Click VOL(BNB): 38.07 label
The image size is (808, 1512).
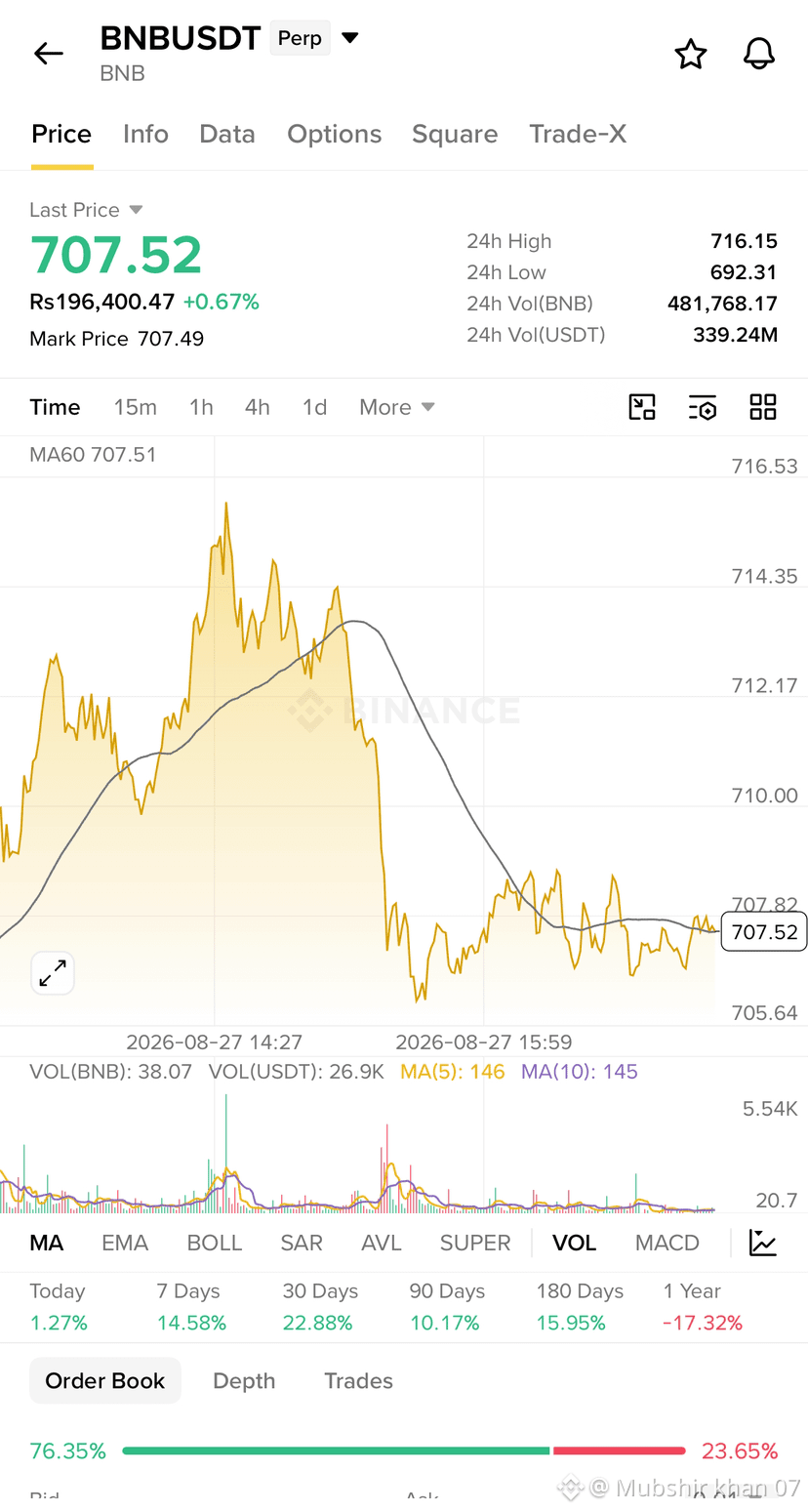110,1071
